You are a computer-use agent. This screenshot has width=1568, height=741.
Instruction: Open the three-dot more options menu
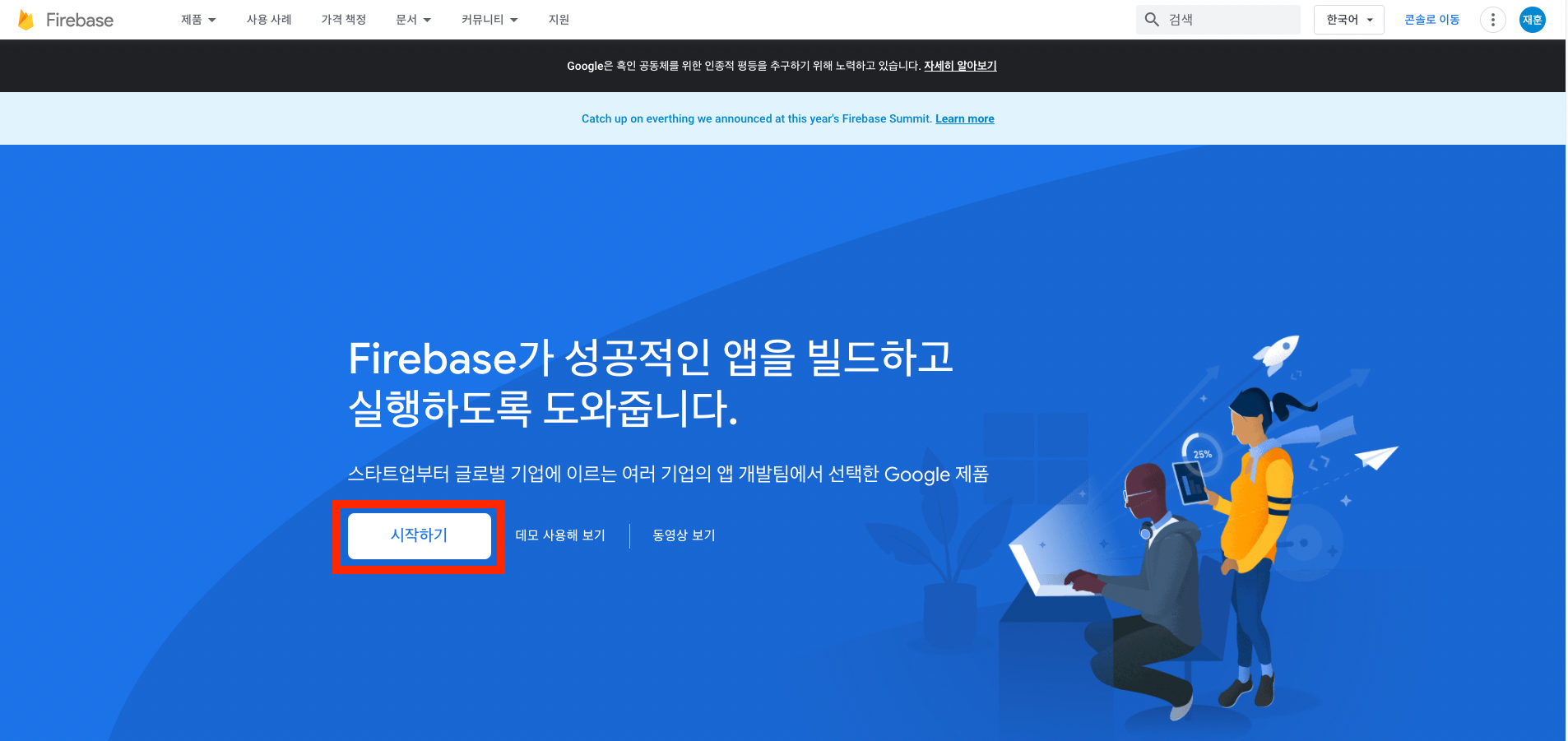point(1492,20)
